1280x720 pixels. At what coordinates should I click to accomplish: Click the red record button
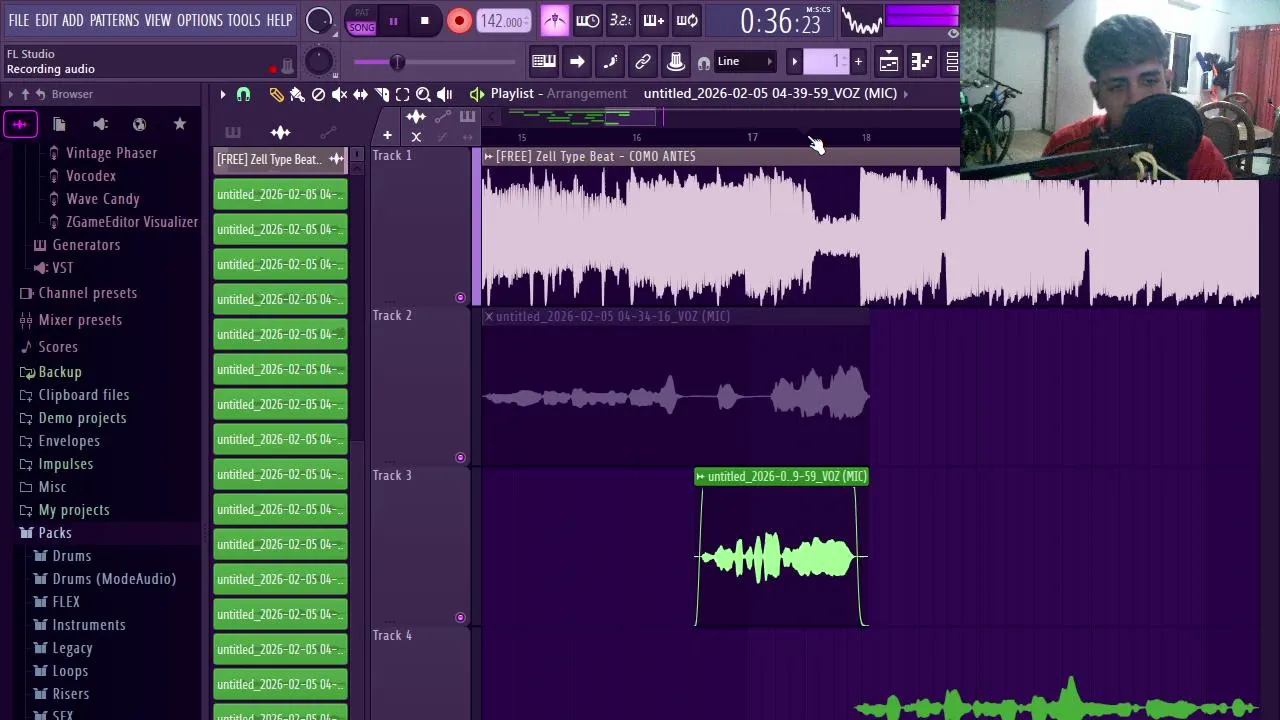pos(459,21)
